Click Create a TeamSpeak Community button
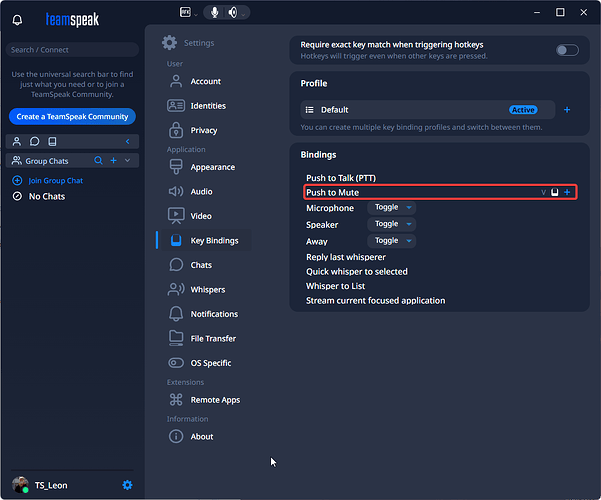This screenshot has height=500, width=601. 72,117
